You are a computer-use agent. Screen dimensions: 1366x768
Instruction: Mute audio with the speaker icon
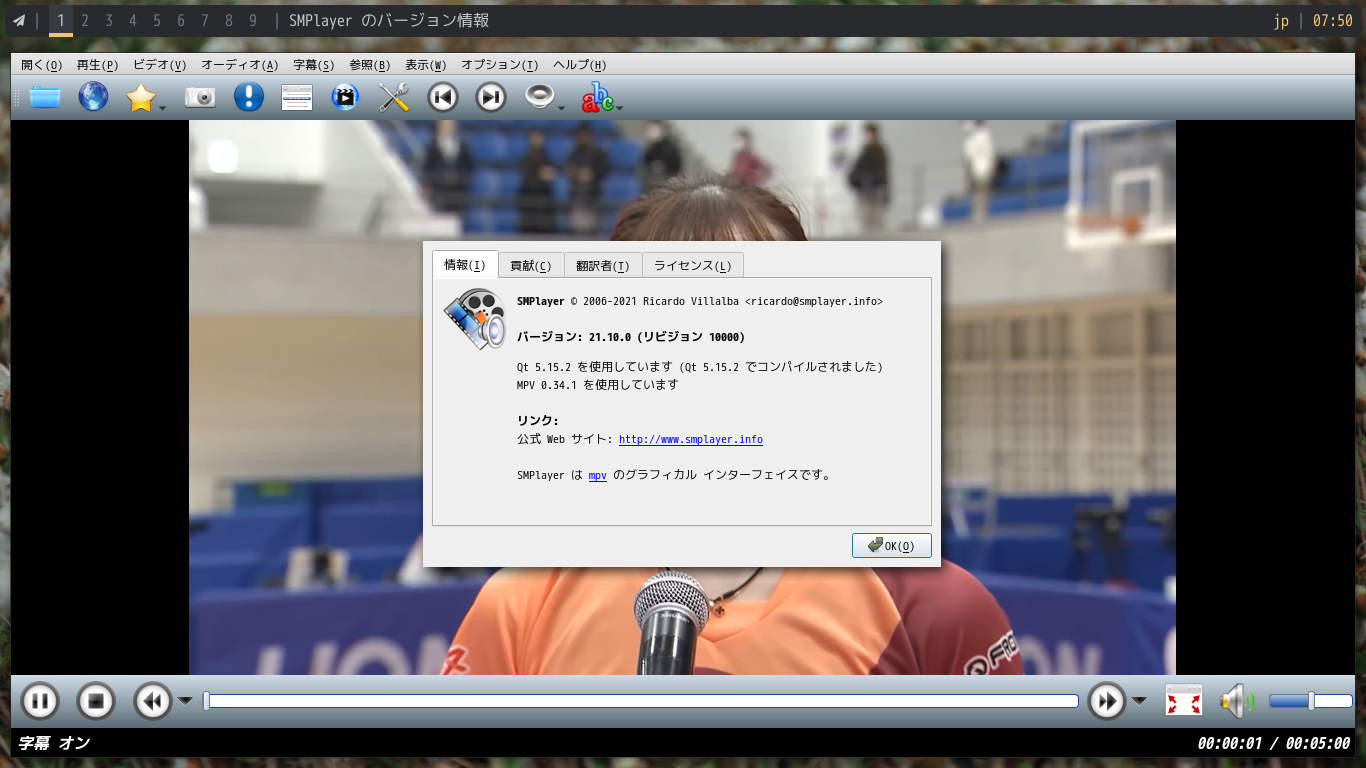pos(1237,701)
